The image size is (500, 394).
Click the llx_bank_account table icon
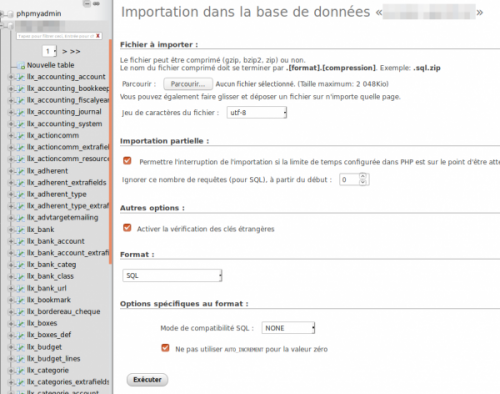[x=21, y=241]
